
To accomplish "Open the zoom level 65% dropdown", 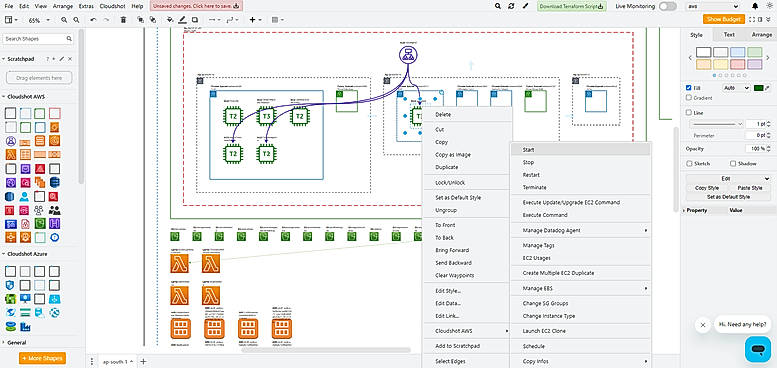I will pos(38,20).
